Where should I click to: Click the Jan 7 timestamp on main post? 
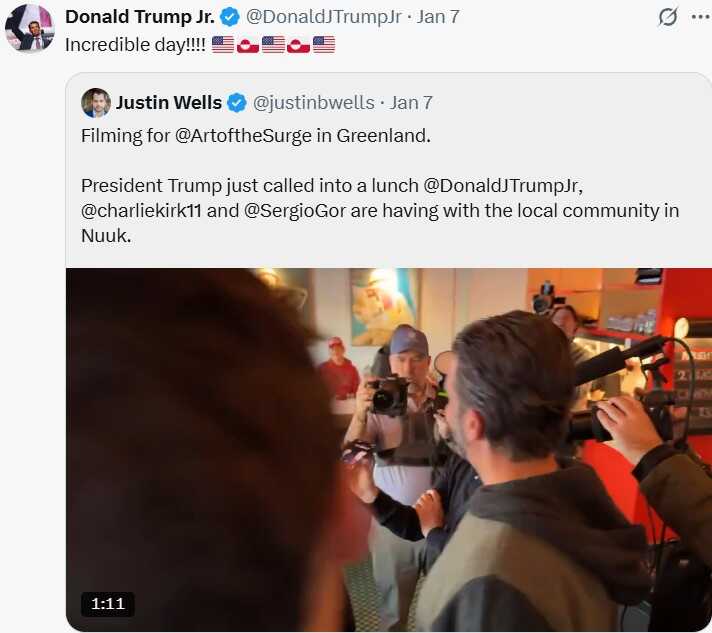[438, 17]
